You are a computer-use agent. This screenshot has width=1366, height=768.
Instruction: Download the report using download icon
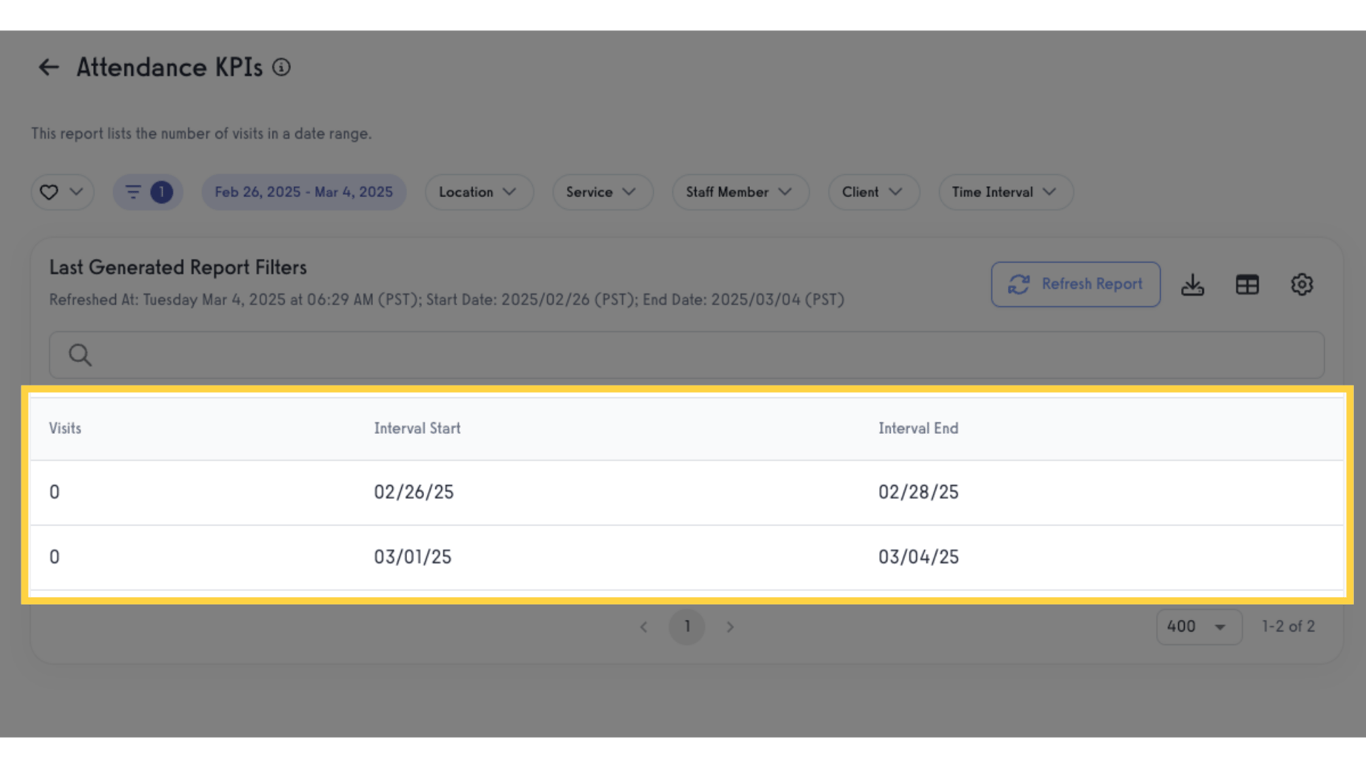click(1192, 285)
